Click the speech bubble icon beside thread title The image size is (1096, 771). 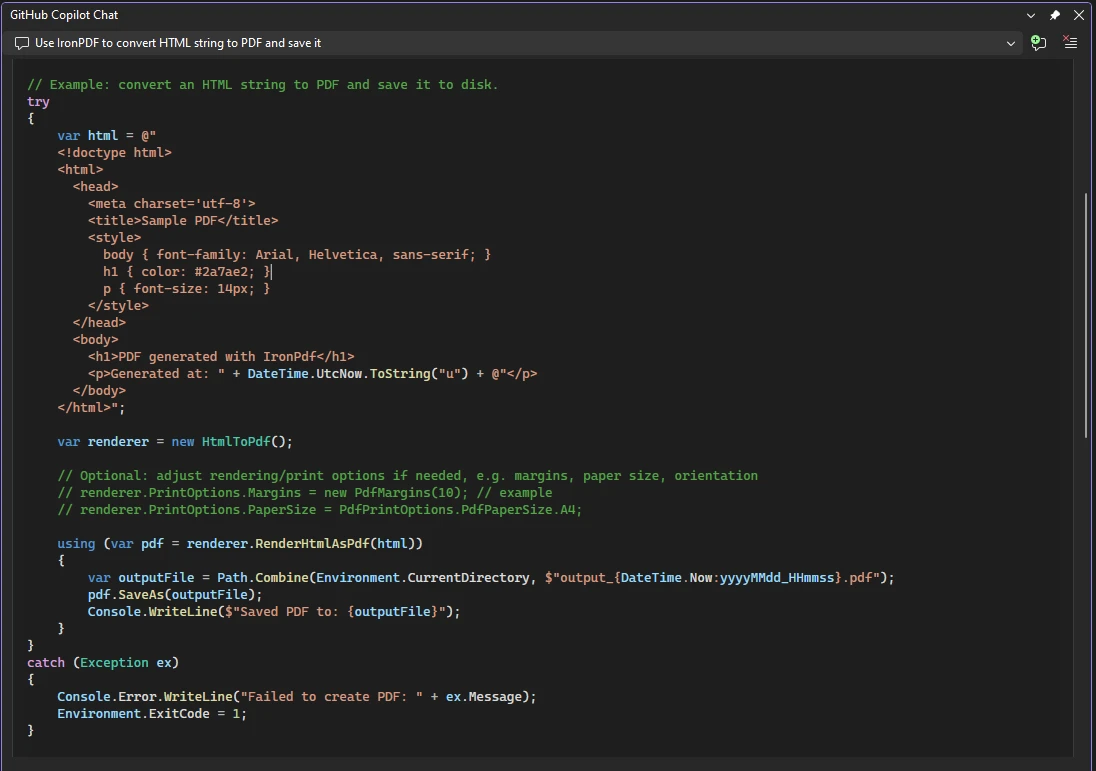tap(22, 43)
